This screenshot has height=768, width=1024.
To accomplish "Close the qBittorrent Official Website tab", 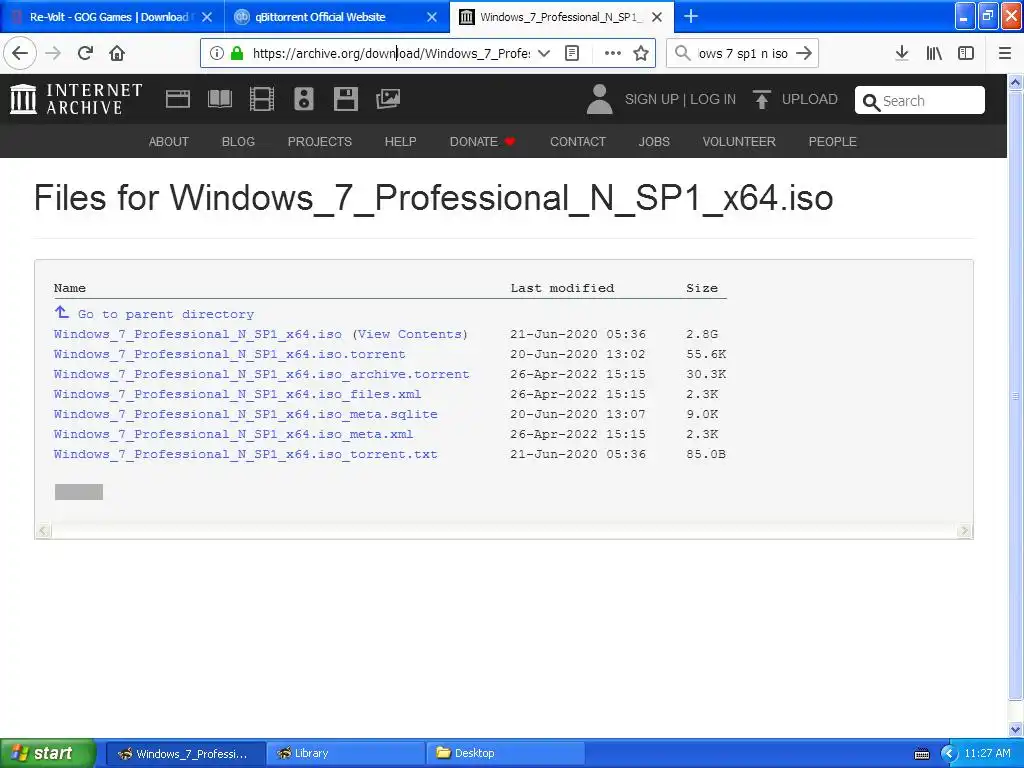I will (432, 17).
